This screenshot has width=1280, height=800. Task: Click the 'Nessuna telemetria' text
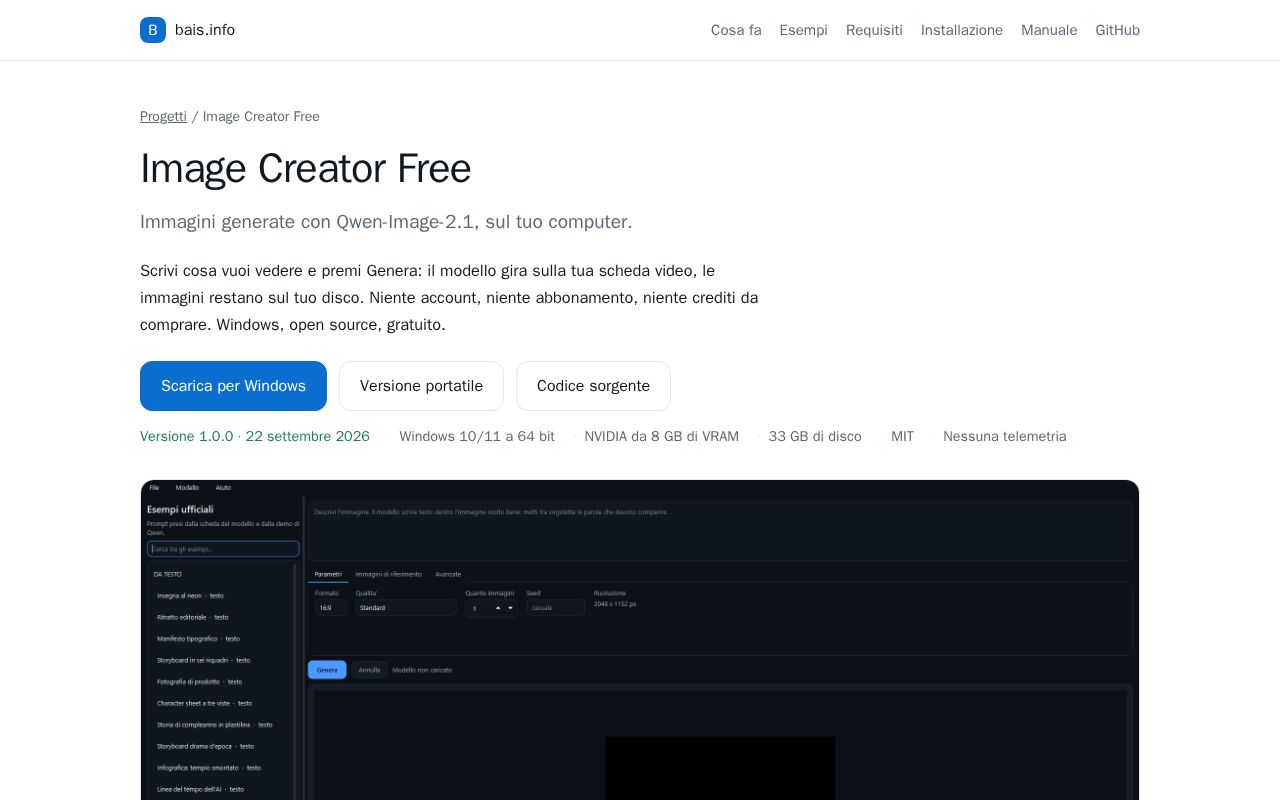[x=1005, y=436]
